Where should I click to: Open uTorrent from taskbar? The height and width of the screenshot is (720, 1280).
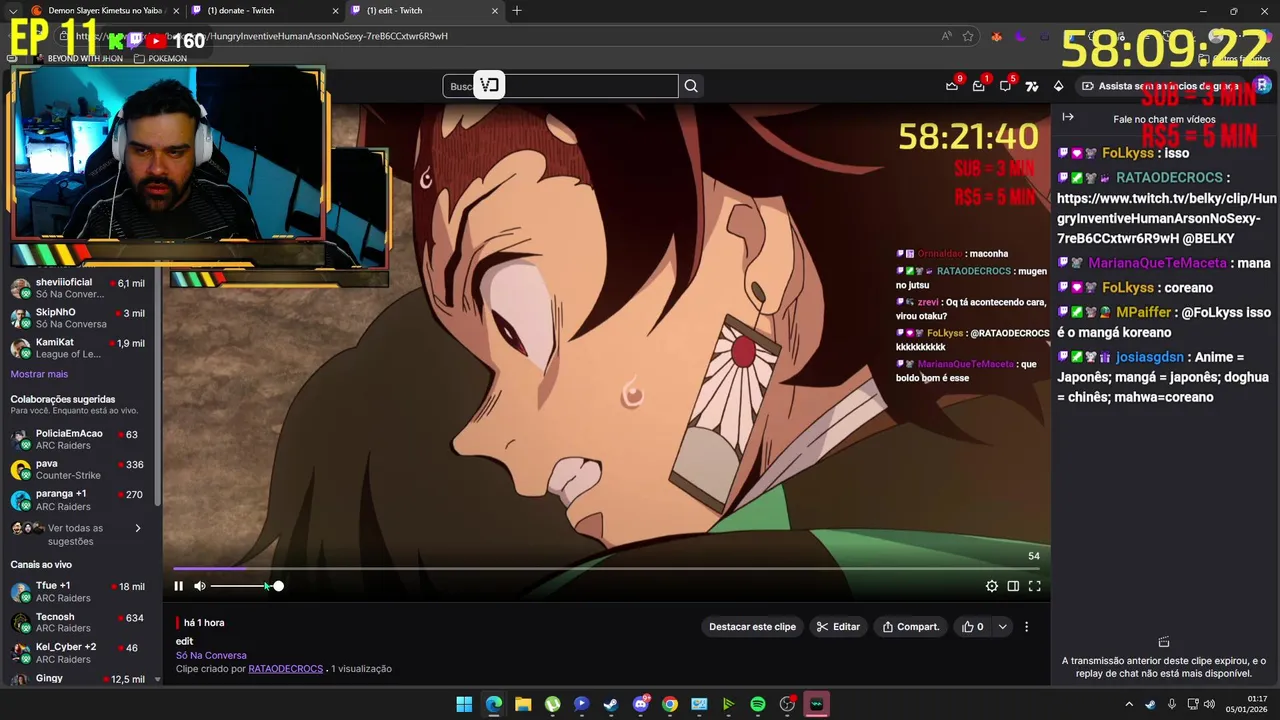coord(552,705)
